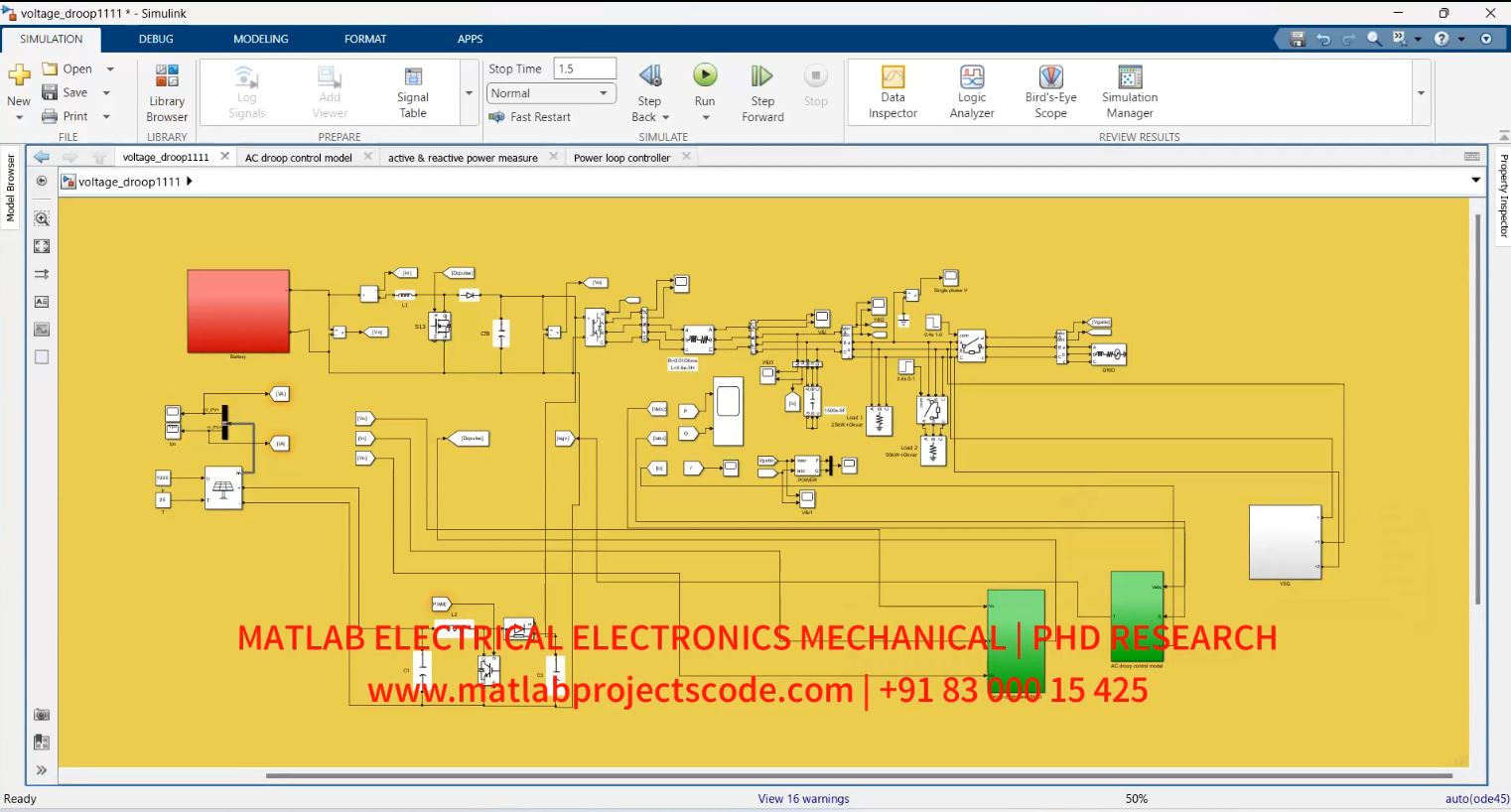Launch the Logic Analyzer
Image resolution: width=1511 pixels, height=812 pixels.
click(970, 90)
